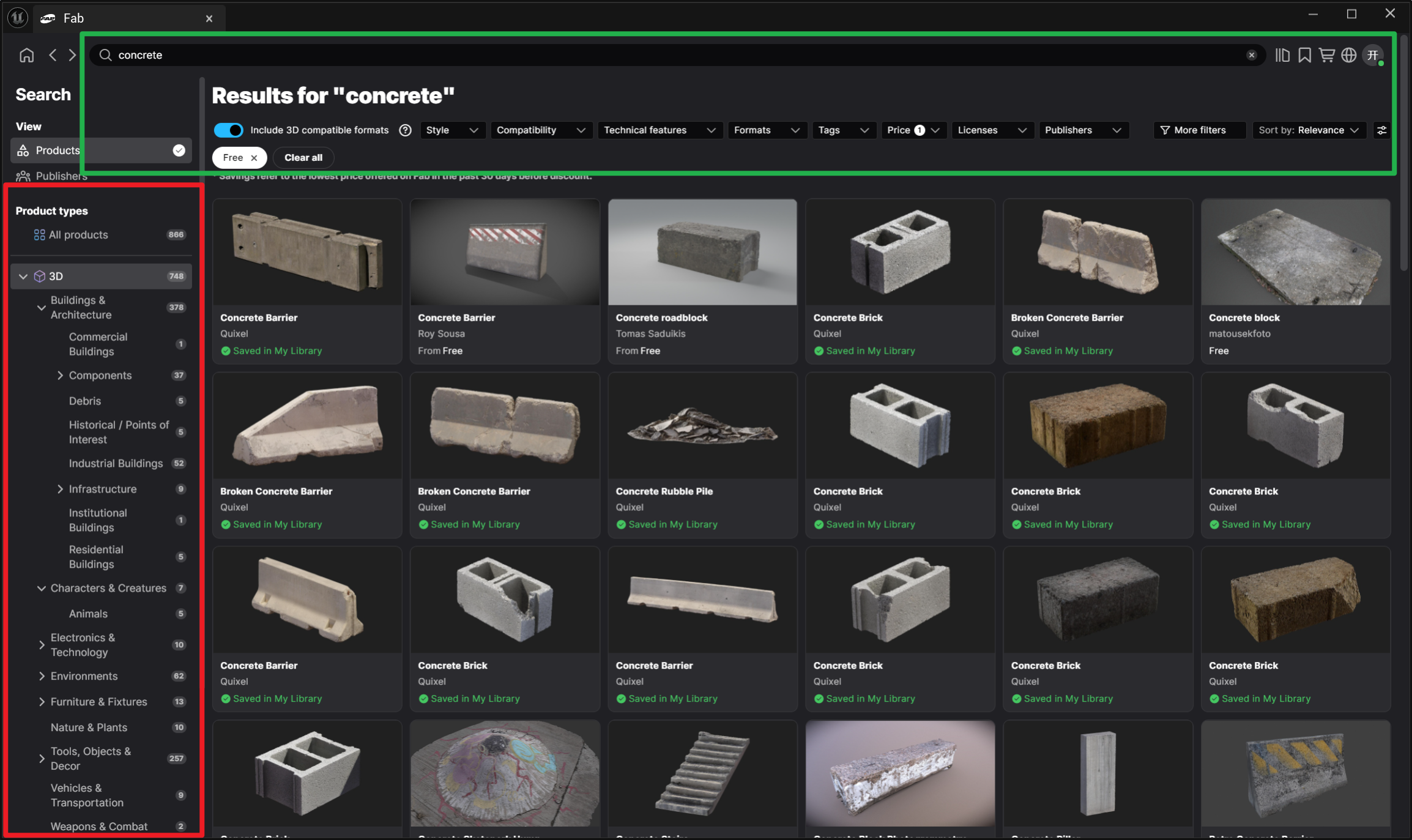1412x840 pixels.
Task: Toggle Include 3D compatible formats switch
Action: [228, 130]
